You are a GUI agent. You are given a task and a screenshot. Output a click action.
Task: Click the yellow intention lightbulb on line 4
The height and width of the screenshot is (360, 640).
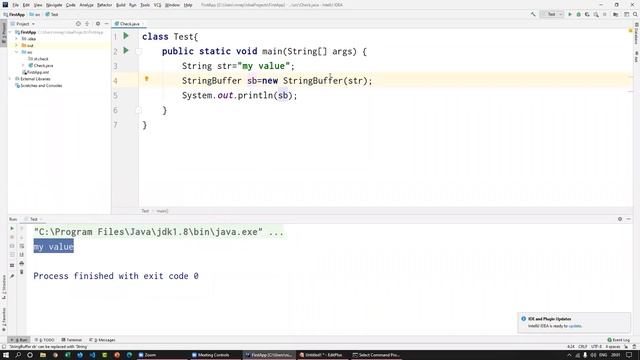click(x=147, y=79)
